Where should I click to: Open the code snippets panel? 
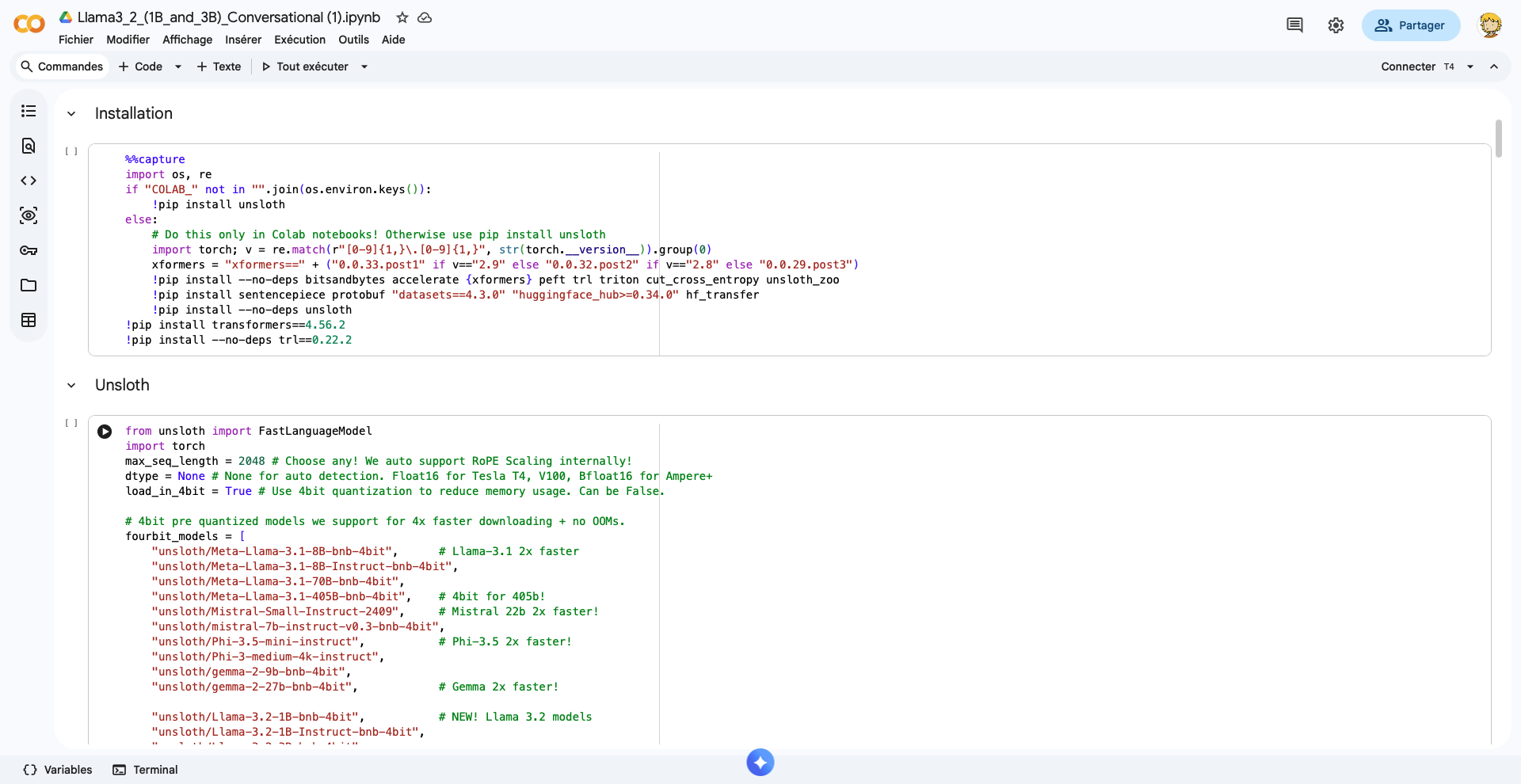click(x=29, y=181)
